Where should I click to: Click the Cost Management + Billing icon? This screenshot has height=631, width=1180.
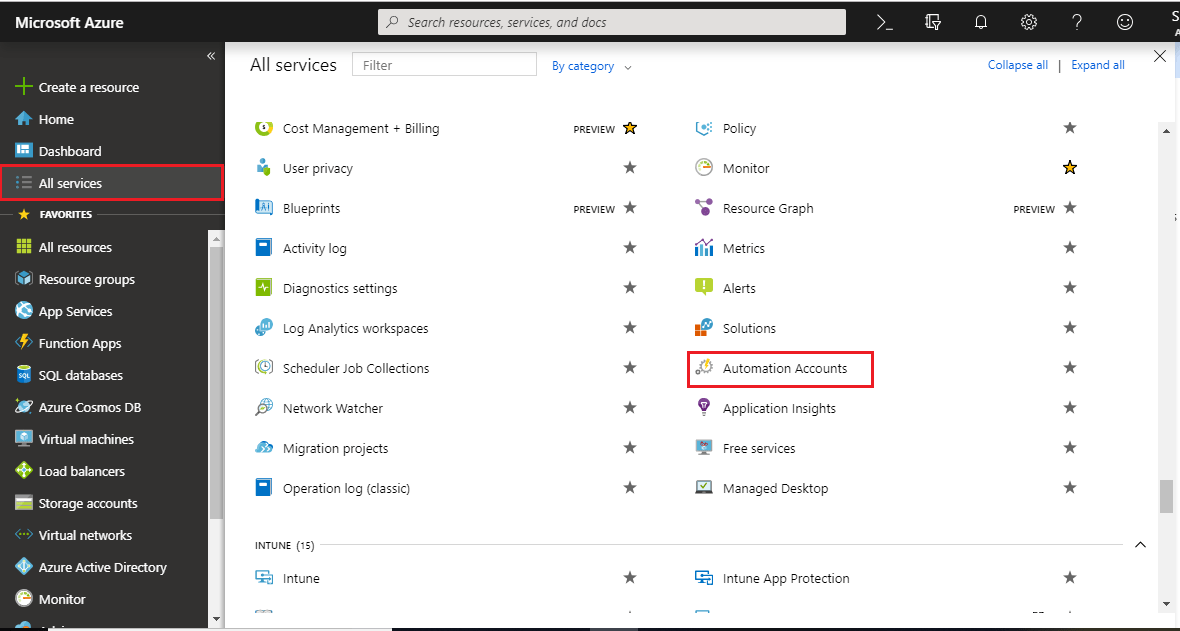click(263, 128)
